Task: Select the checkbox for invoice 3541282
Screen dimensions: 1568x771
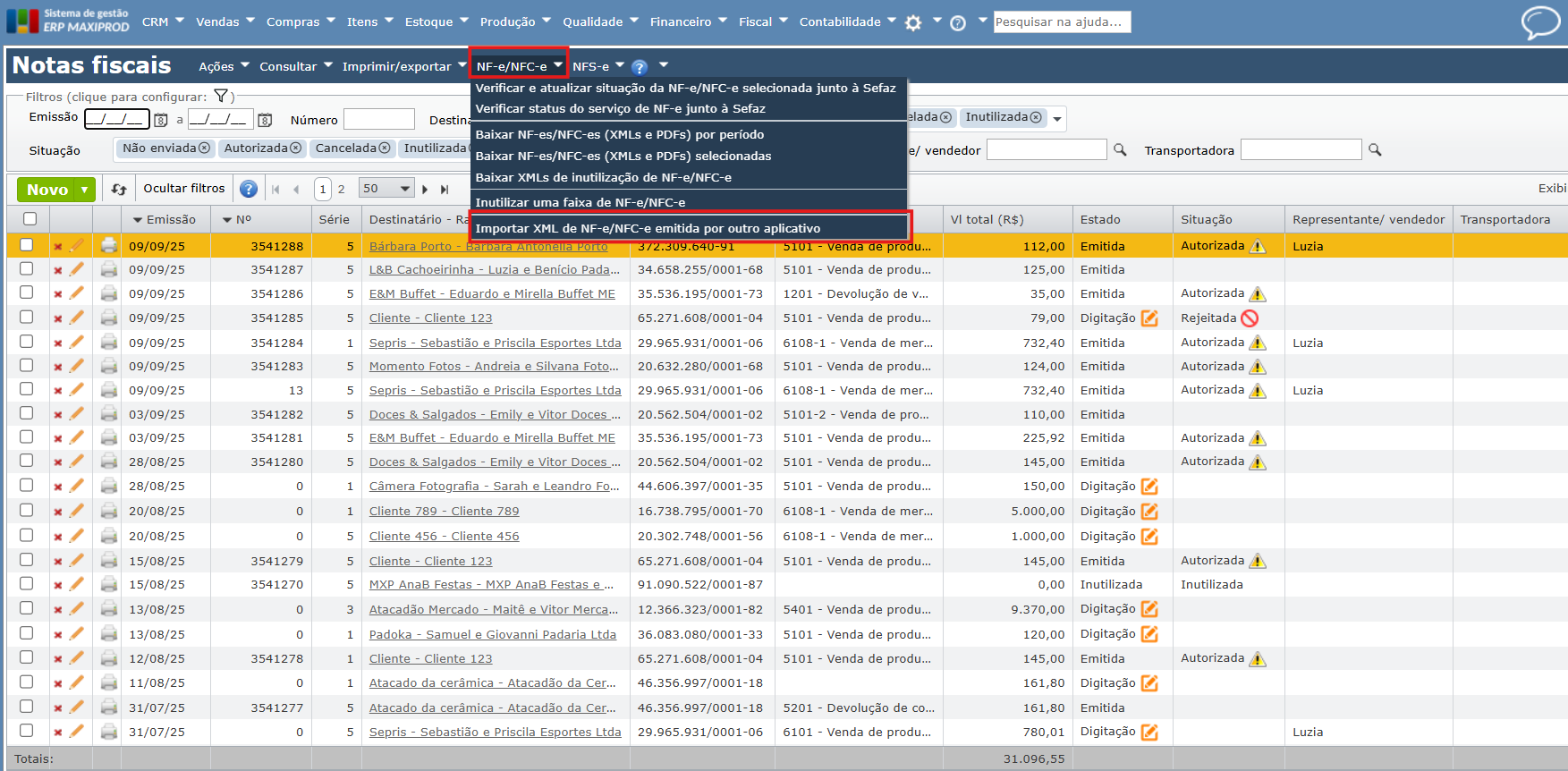Action: point(27,413)
